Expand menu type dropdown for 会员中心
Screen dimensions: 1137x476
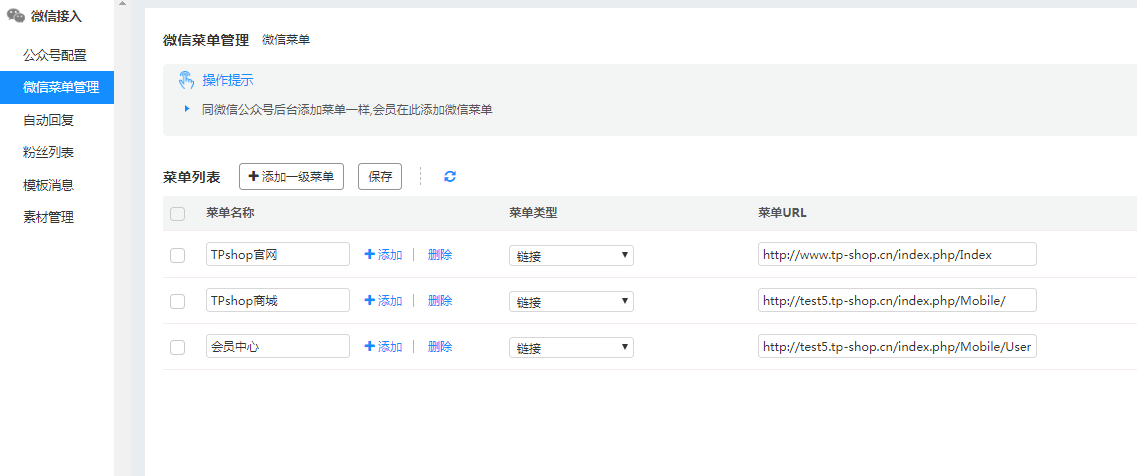(x=570, y=347)
